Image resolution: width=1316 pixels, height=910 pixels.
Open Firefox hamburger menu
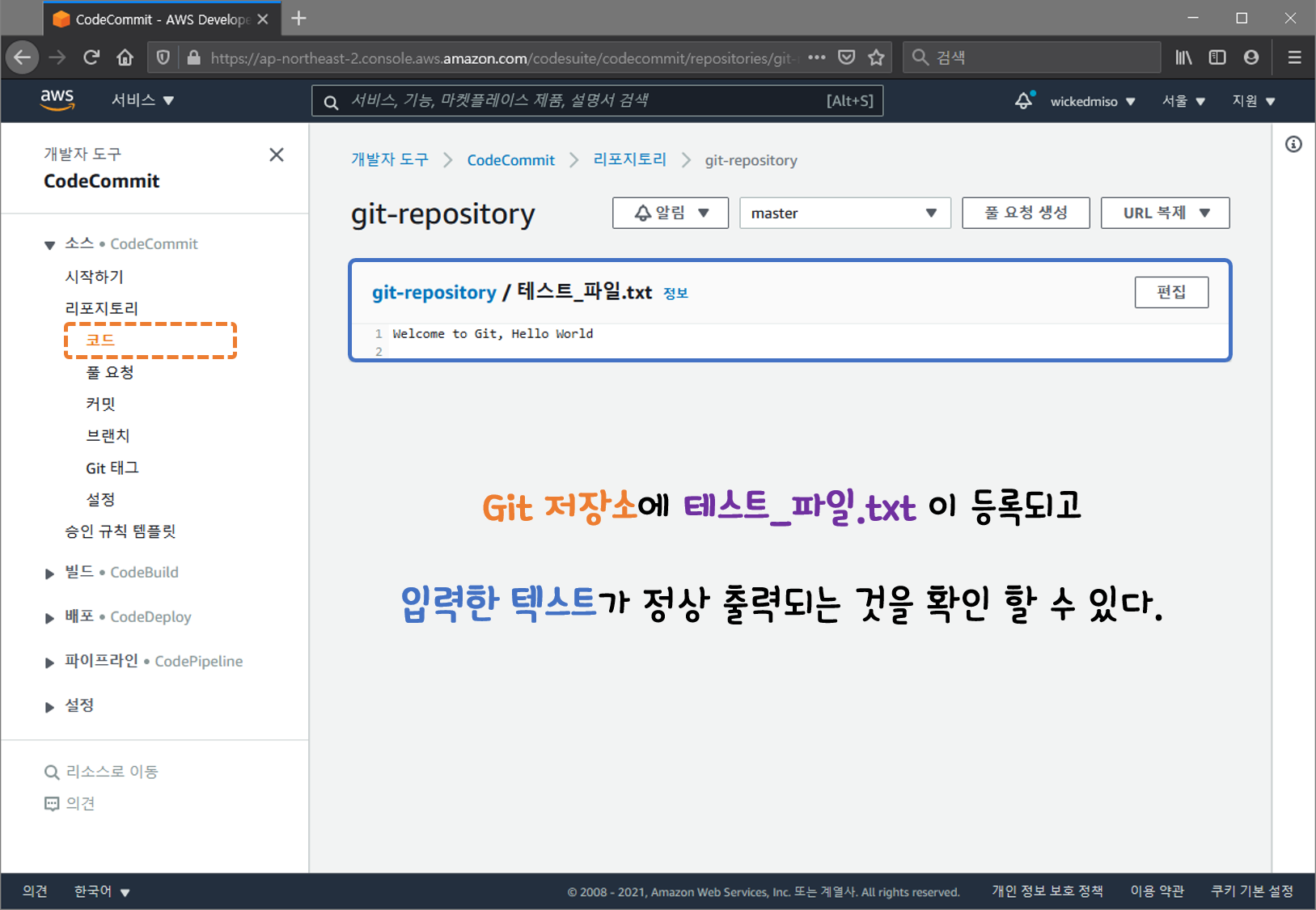click(x=1295, y=57)
